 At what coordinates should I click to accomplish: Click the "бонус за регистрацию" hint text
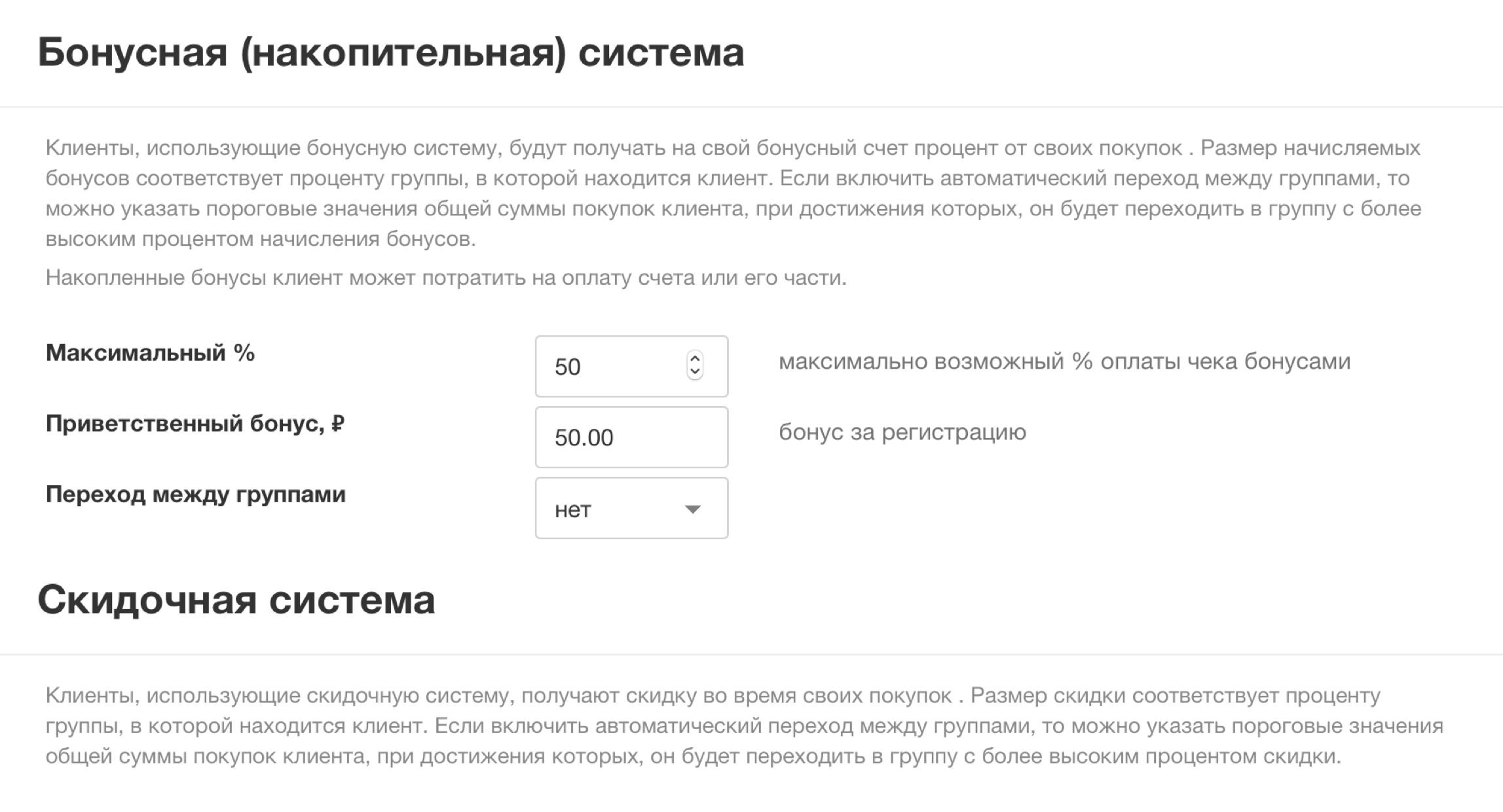pyautogui.click(x=902, y=432)
